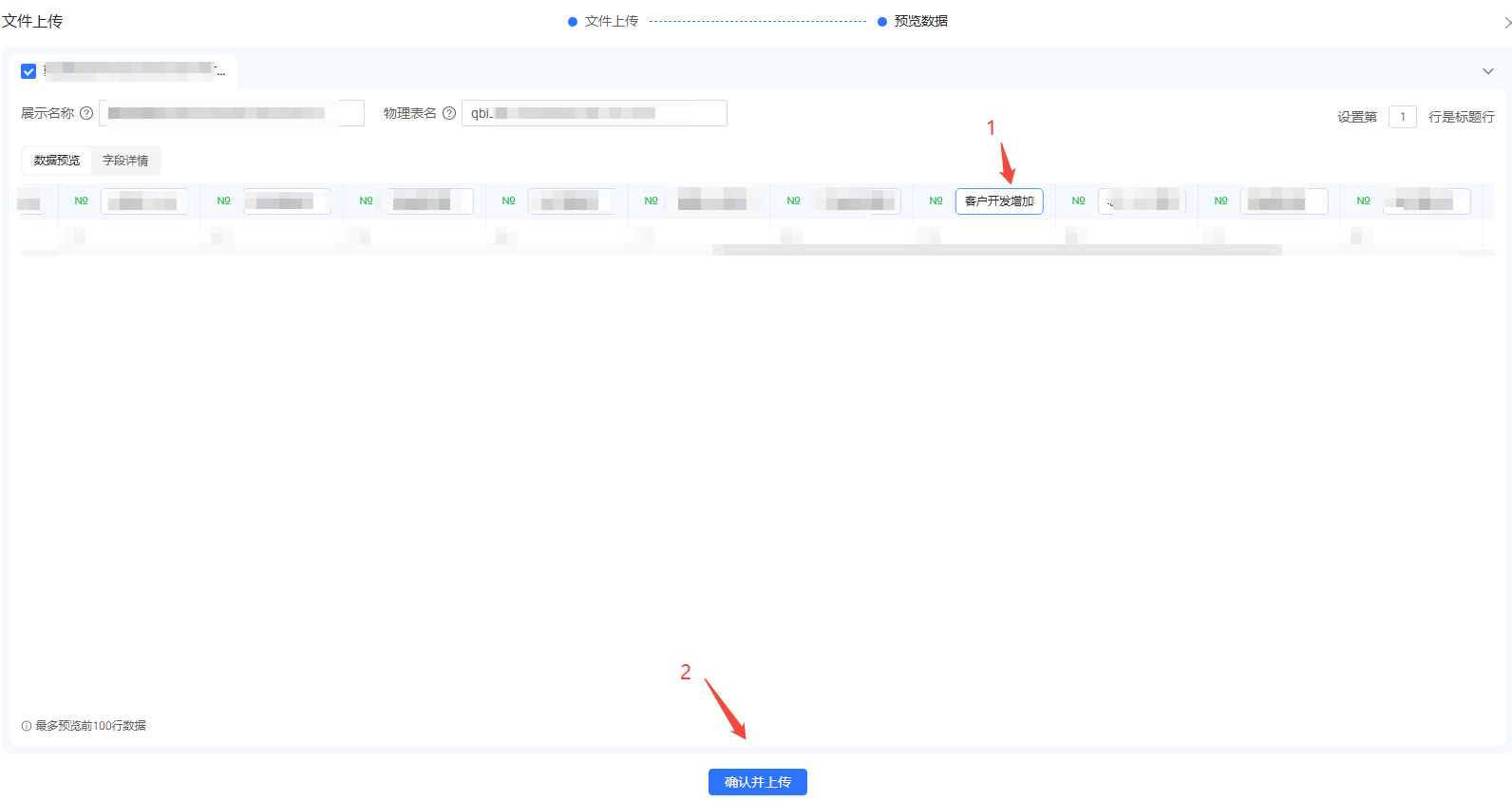Click the 客户开发增加 column name field
This screenshot has width=1512, height=801.
pyautogui.click(x=999, y=201)
